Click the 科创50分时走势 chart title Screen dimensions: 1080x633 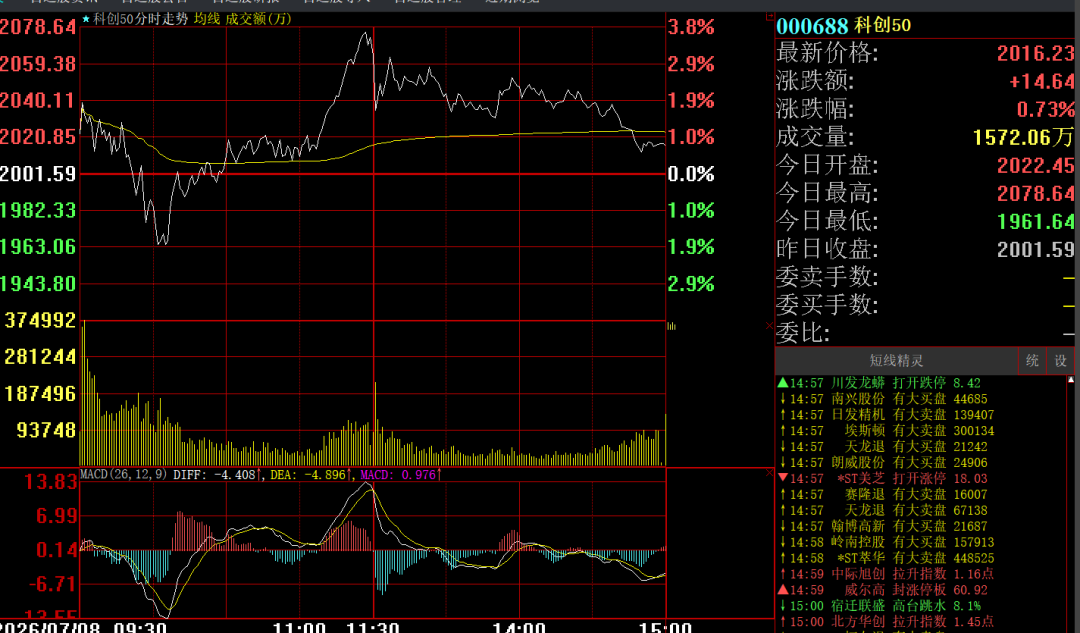click(x=141, y=19)
